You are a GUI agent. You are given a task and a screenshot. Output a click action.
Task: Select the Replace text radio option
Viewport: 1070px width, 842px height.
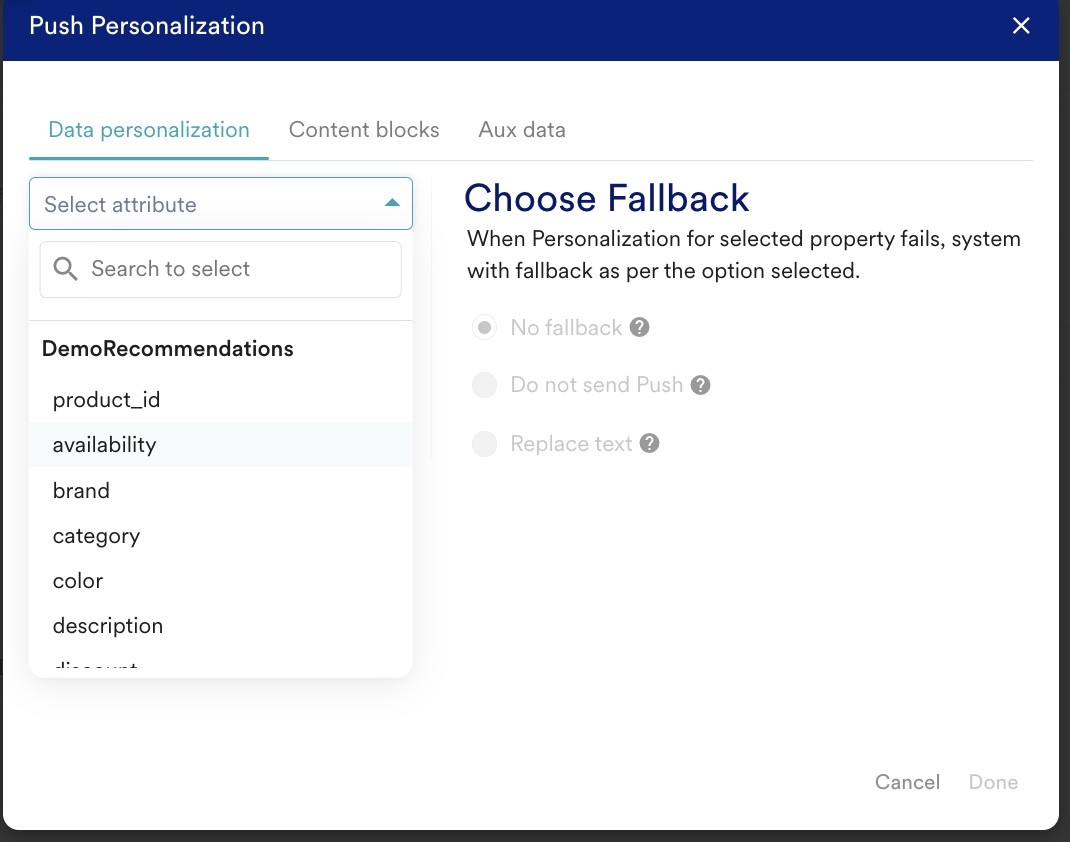click(x=485, y=444)
